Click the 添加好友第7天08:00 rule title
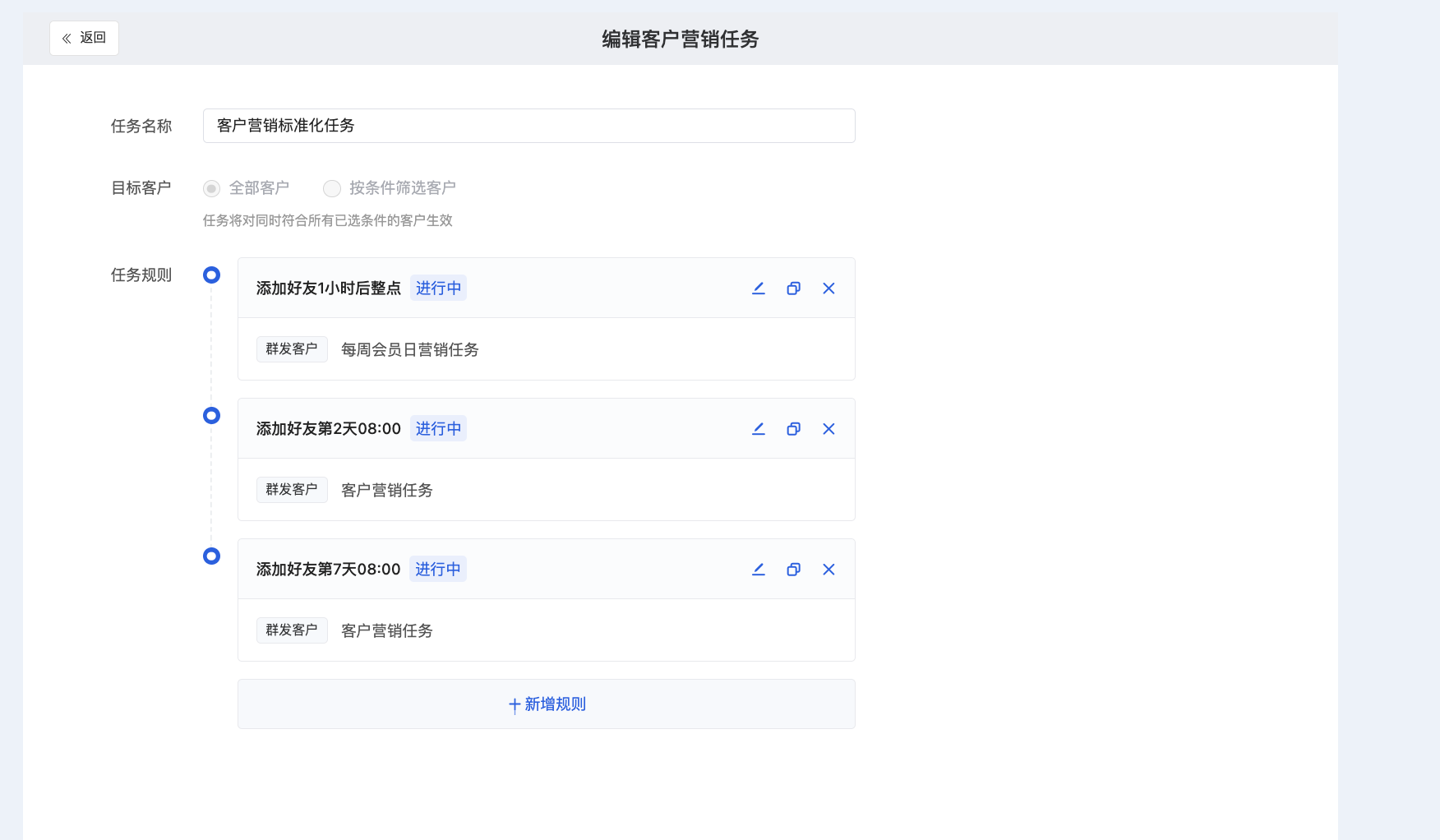 [x=328, y=569]
